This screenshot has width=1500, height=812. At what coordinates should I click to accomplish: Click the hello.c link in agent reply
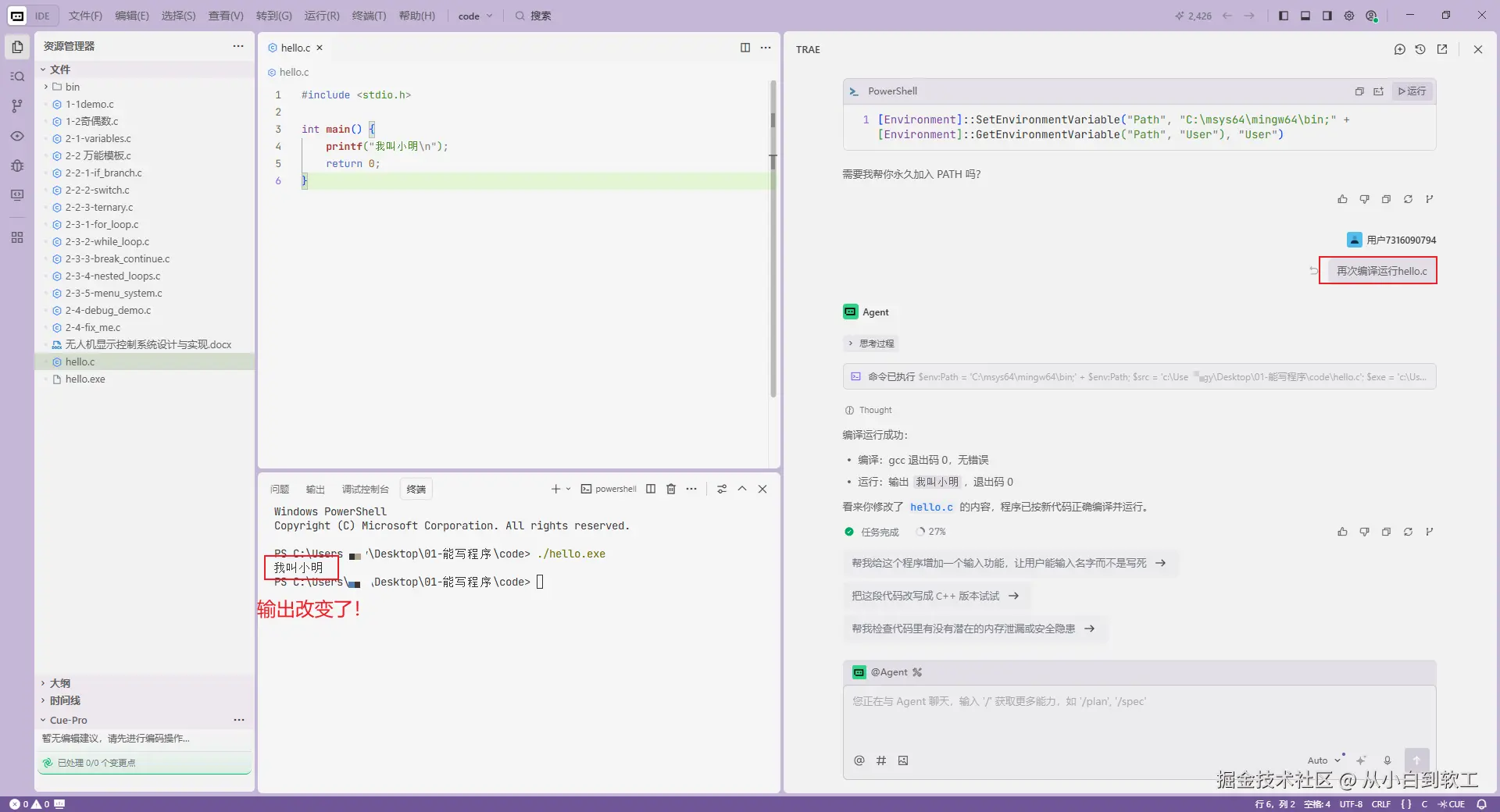pos(931,507)
